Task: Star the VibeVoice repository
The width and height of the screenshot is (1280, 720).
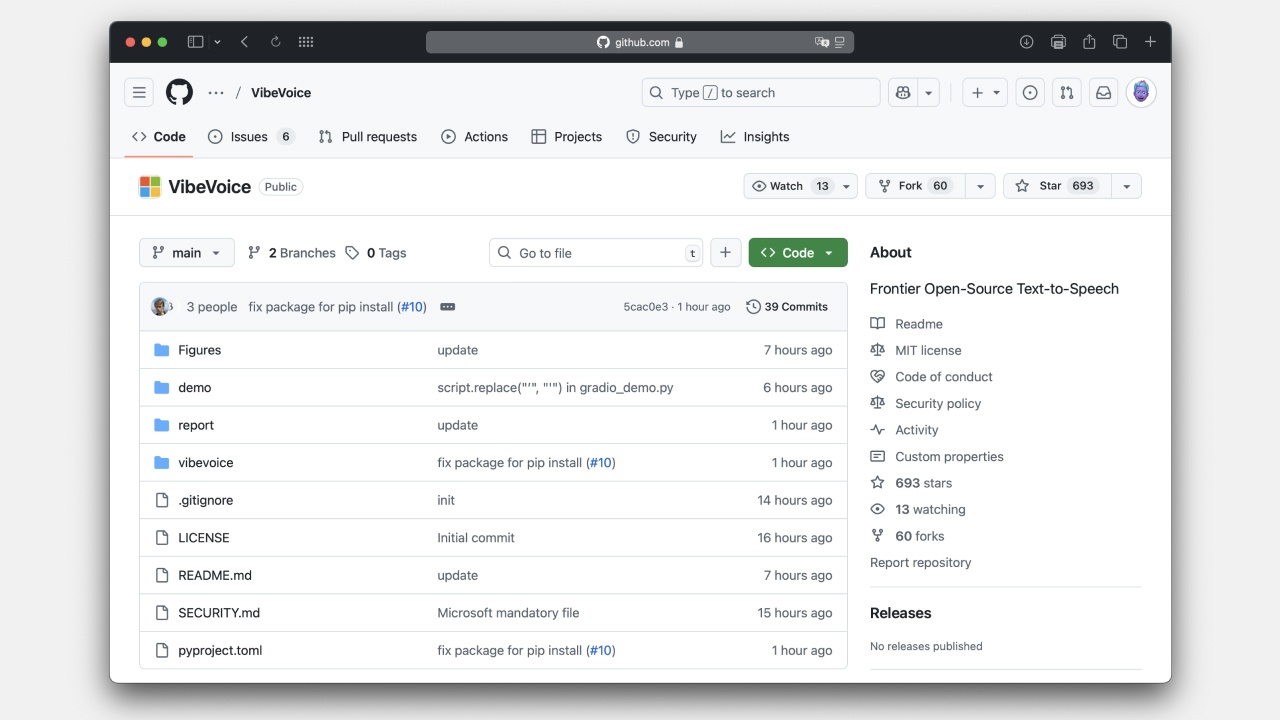Action: (1058, 186)
